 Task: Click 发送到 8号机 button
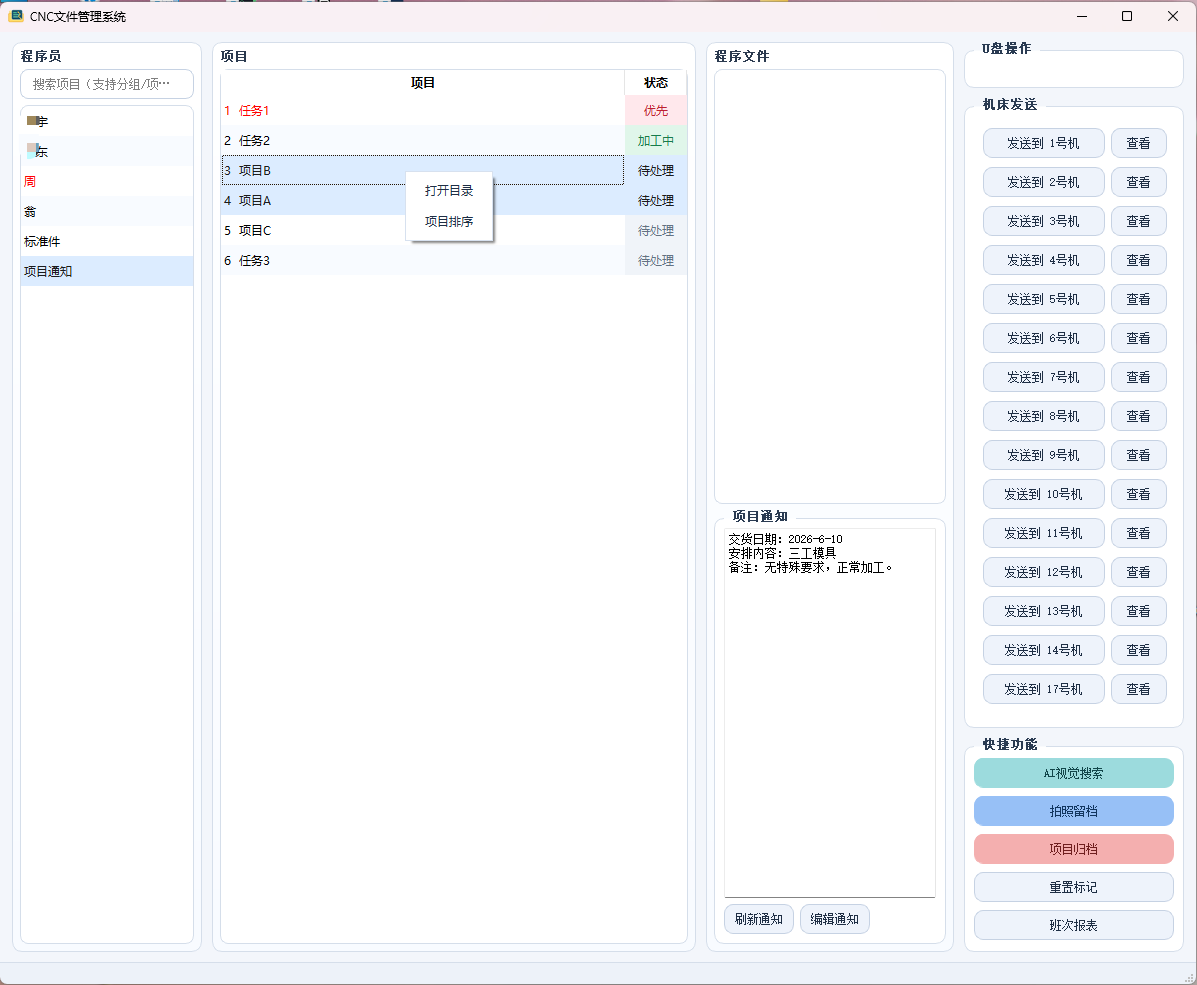point(1044,416)
